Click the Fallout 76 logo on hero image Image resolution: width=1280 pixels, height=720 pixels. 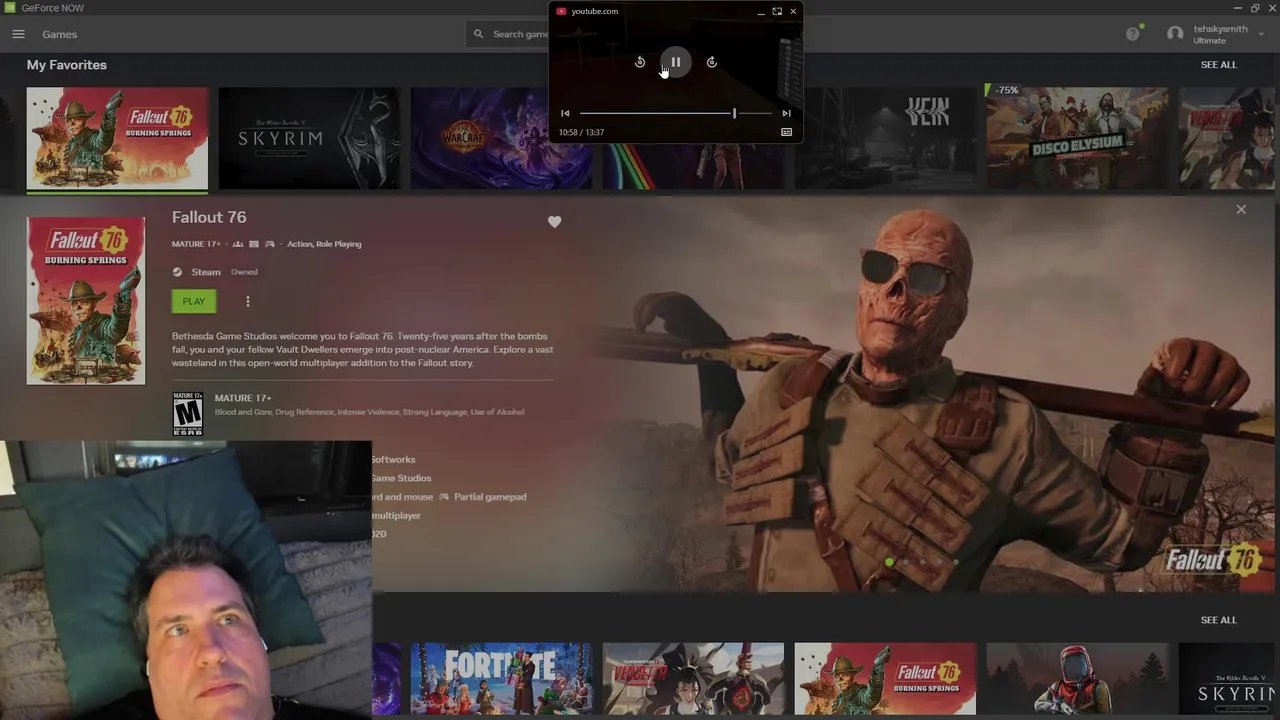coord(1213,560)
